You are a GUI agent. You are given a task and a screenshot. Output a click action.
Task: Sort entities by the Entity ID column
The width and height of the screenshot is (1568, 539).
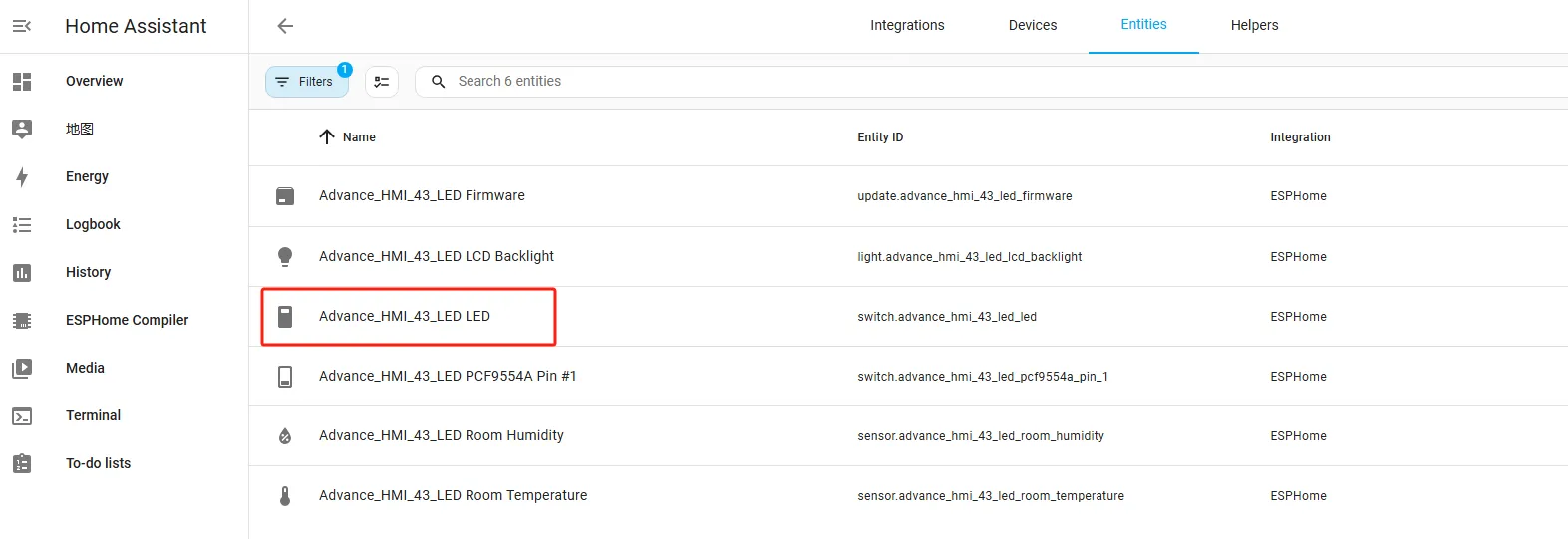tap(880, 137)
